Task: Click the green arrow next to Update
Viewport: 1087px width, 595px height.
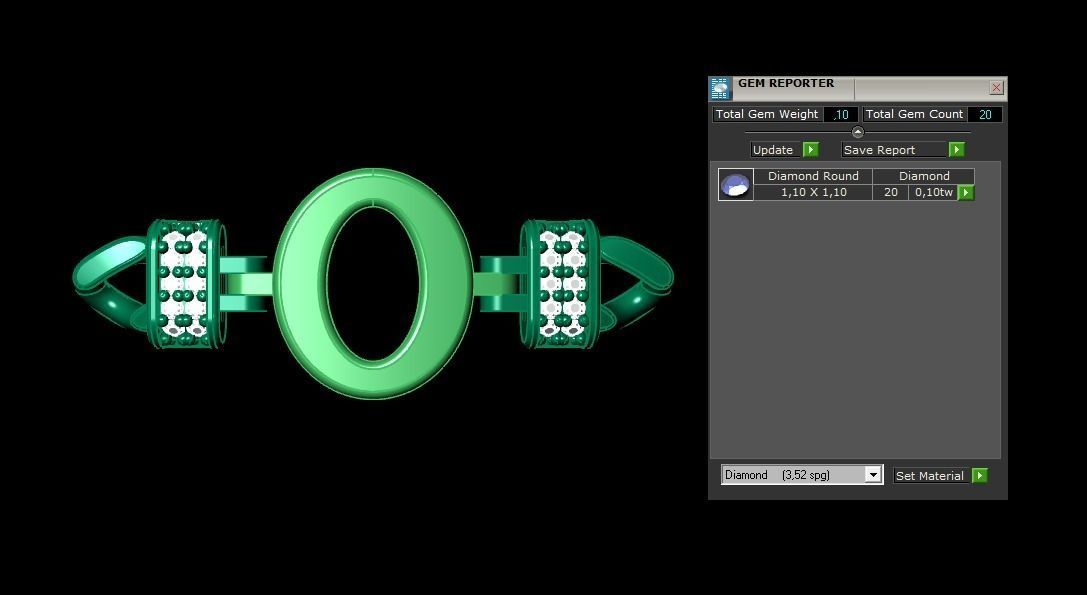Action: (x=810, y=150)
